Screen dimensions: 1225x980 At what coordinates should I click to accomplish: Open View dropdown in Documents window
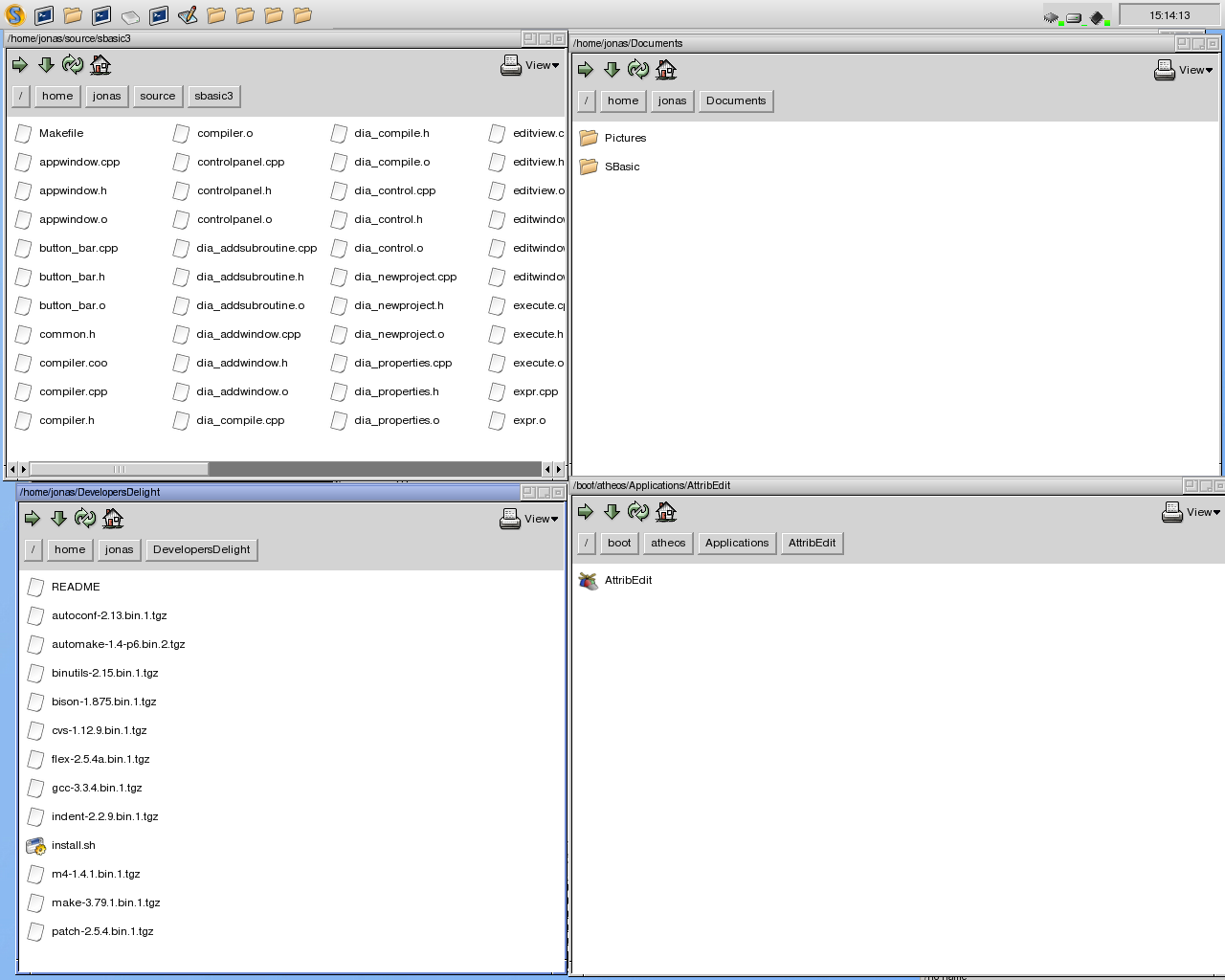pyautogui.click(x=1184, y=70)
